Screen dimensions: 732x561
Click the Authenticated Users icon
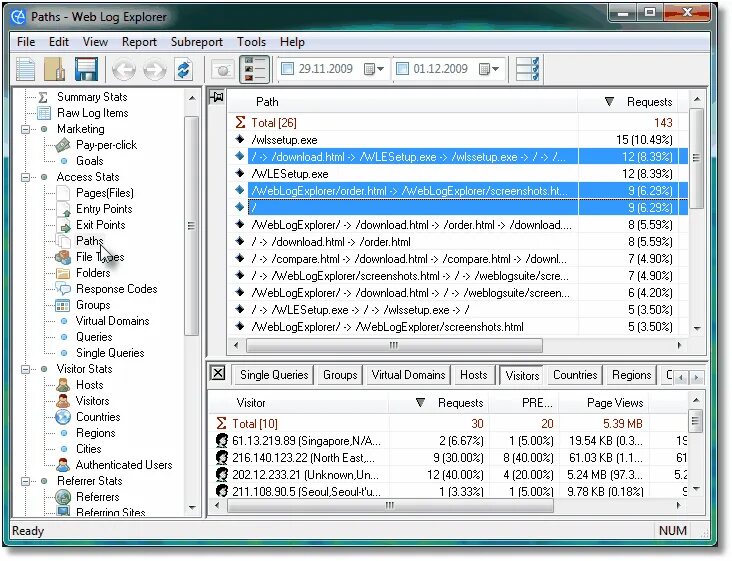(x=63, y=465)
